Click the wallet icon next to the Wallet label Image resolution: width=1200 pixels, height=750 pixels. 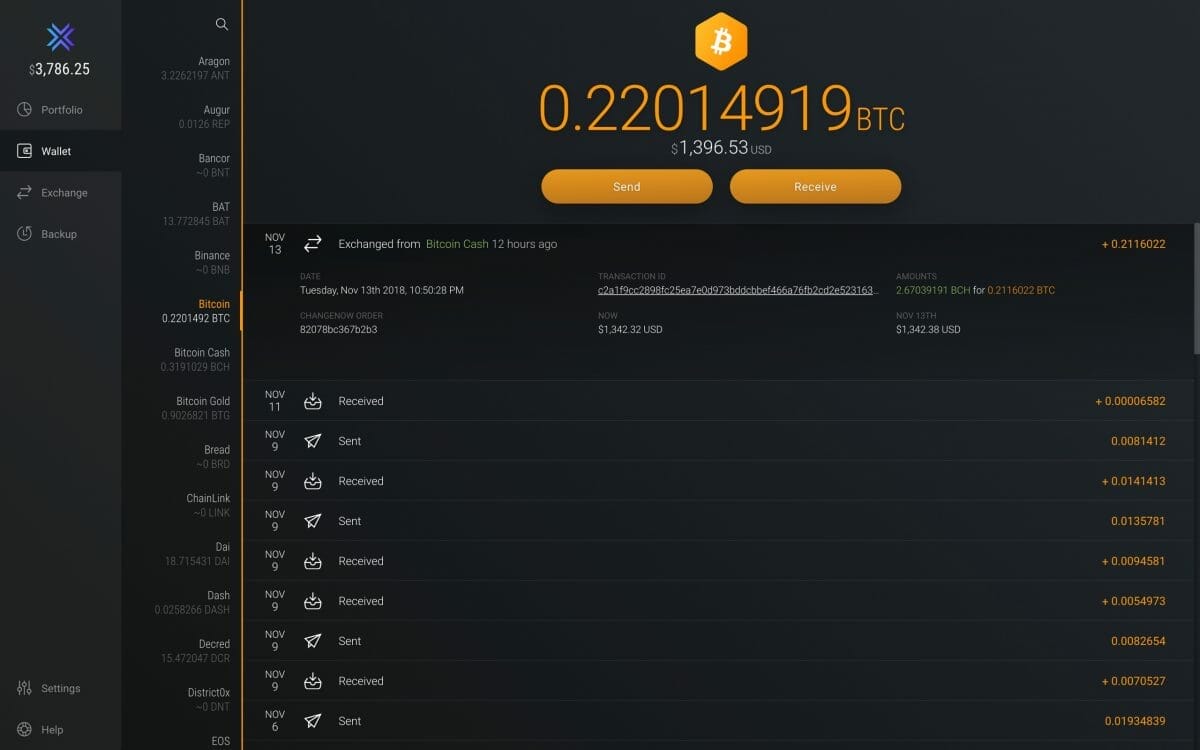[22, 151]
